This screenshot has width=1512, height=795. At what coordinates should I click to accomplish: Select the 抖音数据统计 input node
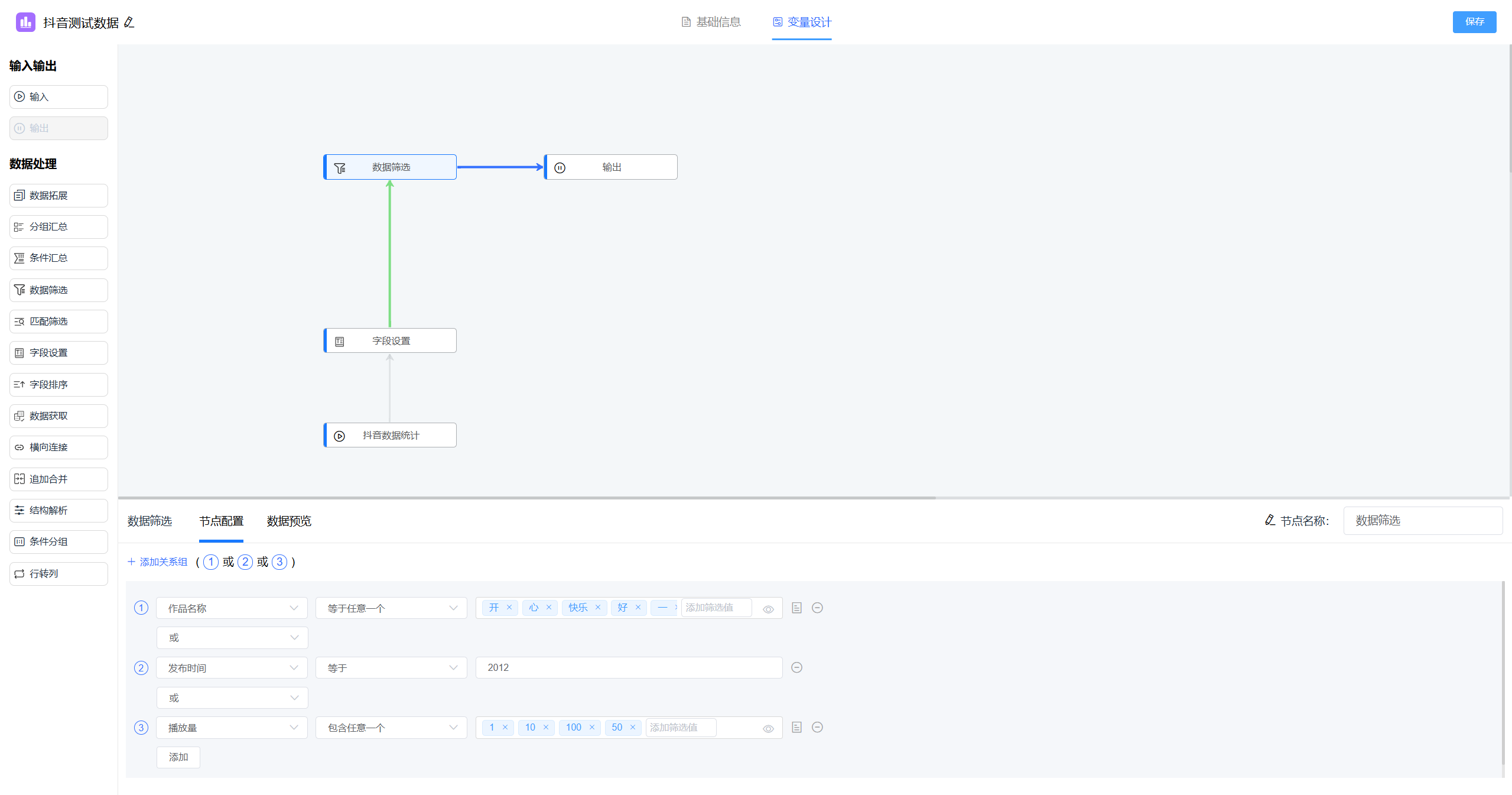pyautogui.click(x=390, y=435)
